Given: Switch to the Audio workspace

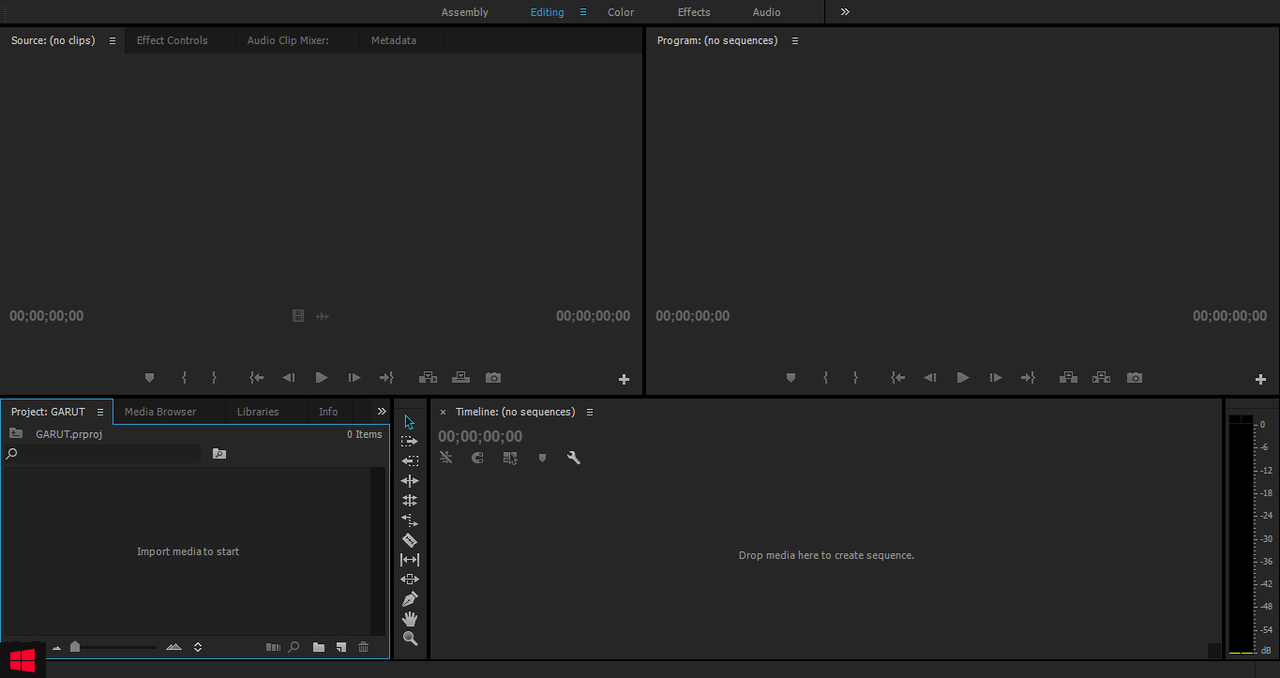Looking at the screenshot, I should click(767, 12).
